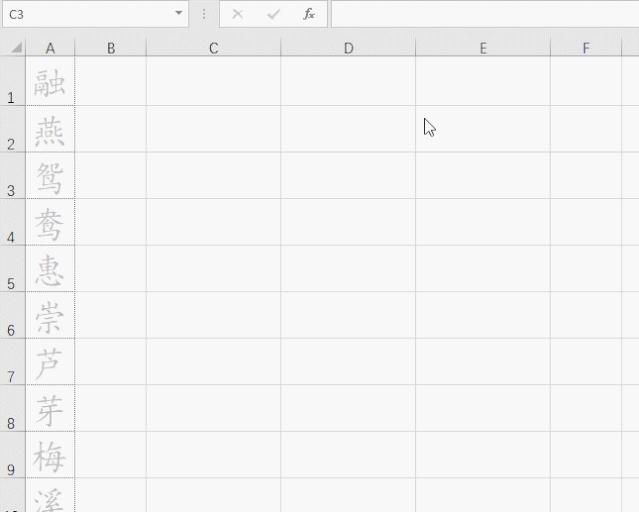Click the Select All corner triangle

[x=16, y=48]
